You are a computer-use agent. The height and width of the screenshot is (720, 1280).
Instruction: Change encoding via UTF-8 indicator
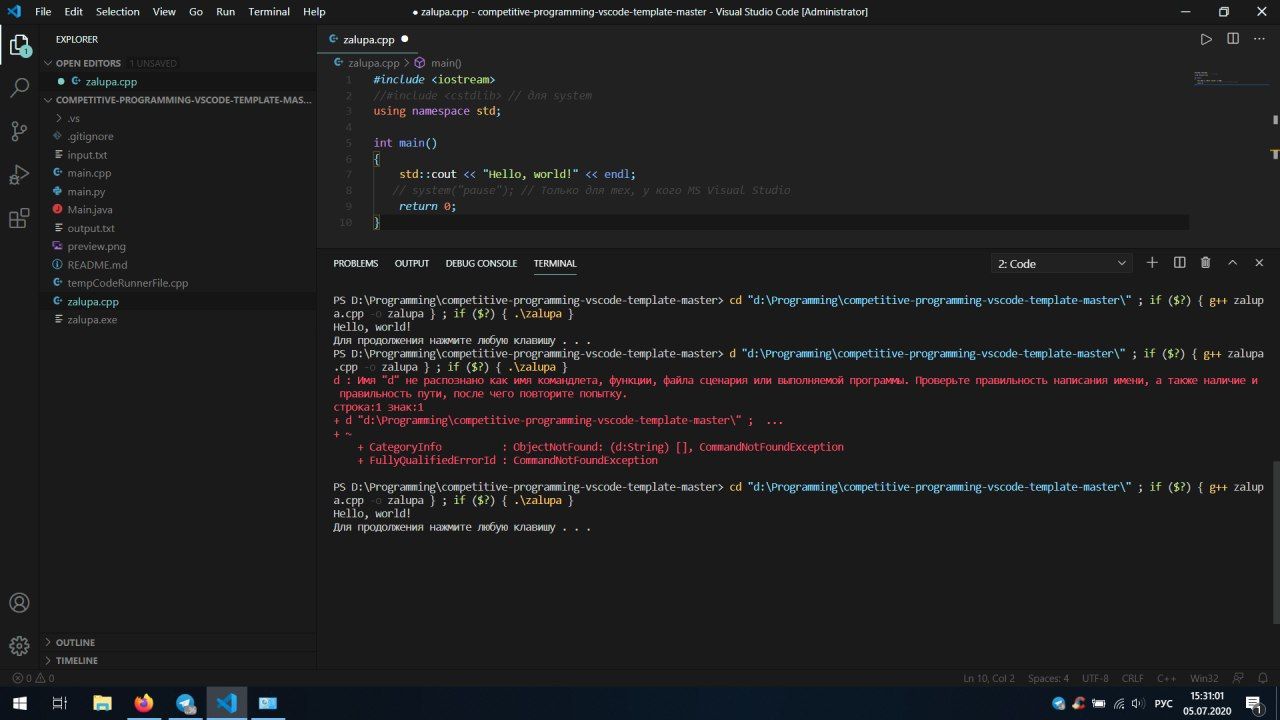click(1095, 678)
